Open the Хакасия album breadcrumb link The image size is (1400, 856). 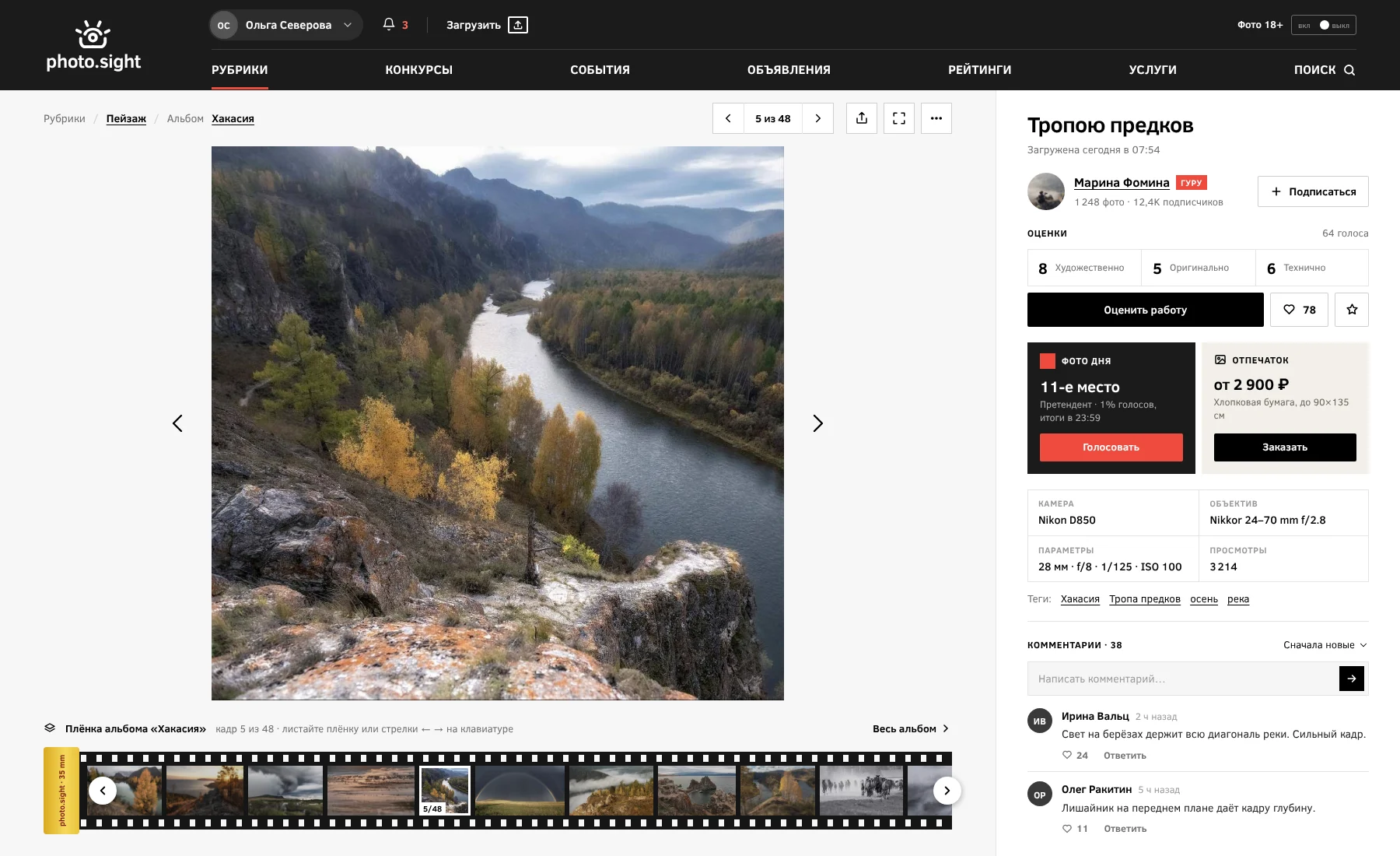click(x=233, y=118)
